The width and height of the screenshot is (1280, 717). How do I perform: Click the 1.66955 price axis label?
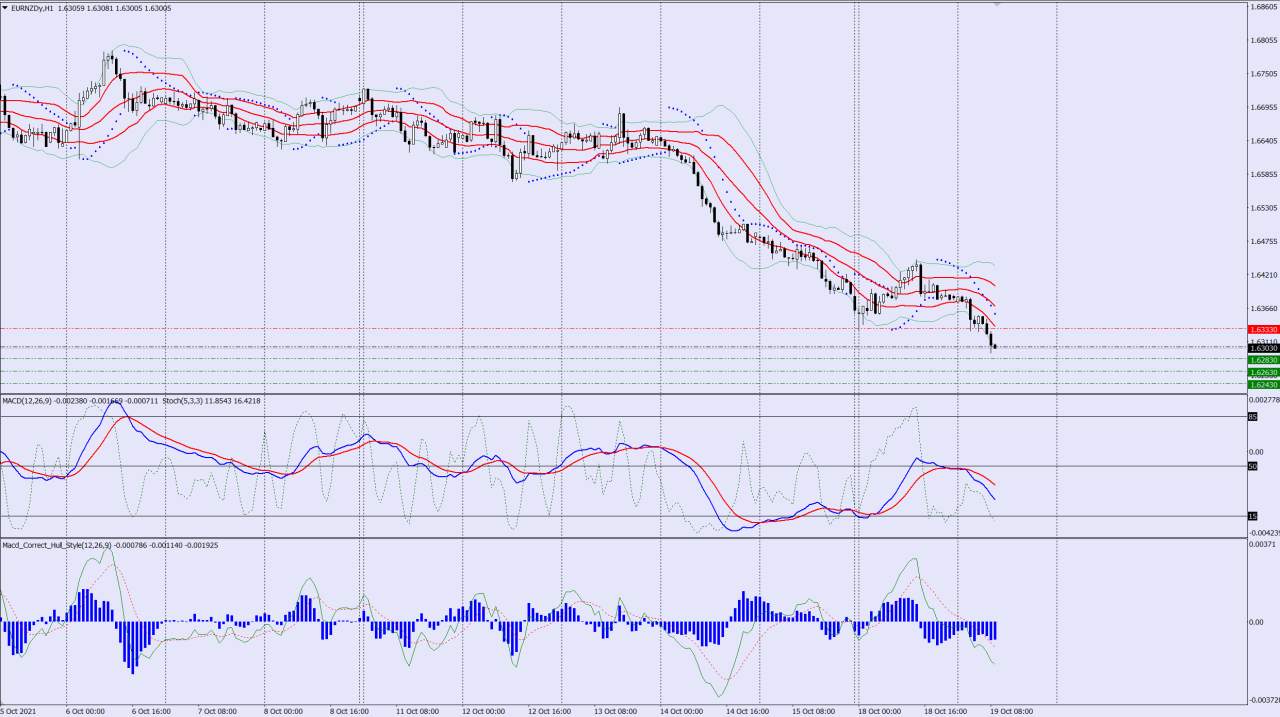1264,107
